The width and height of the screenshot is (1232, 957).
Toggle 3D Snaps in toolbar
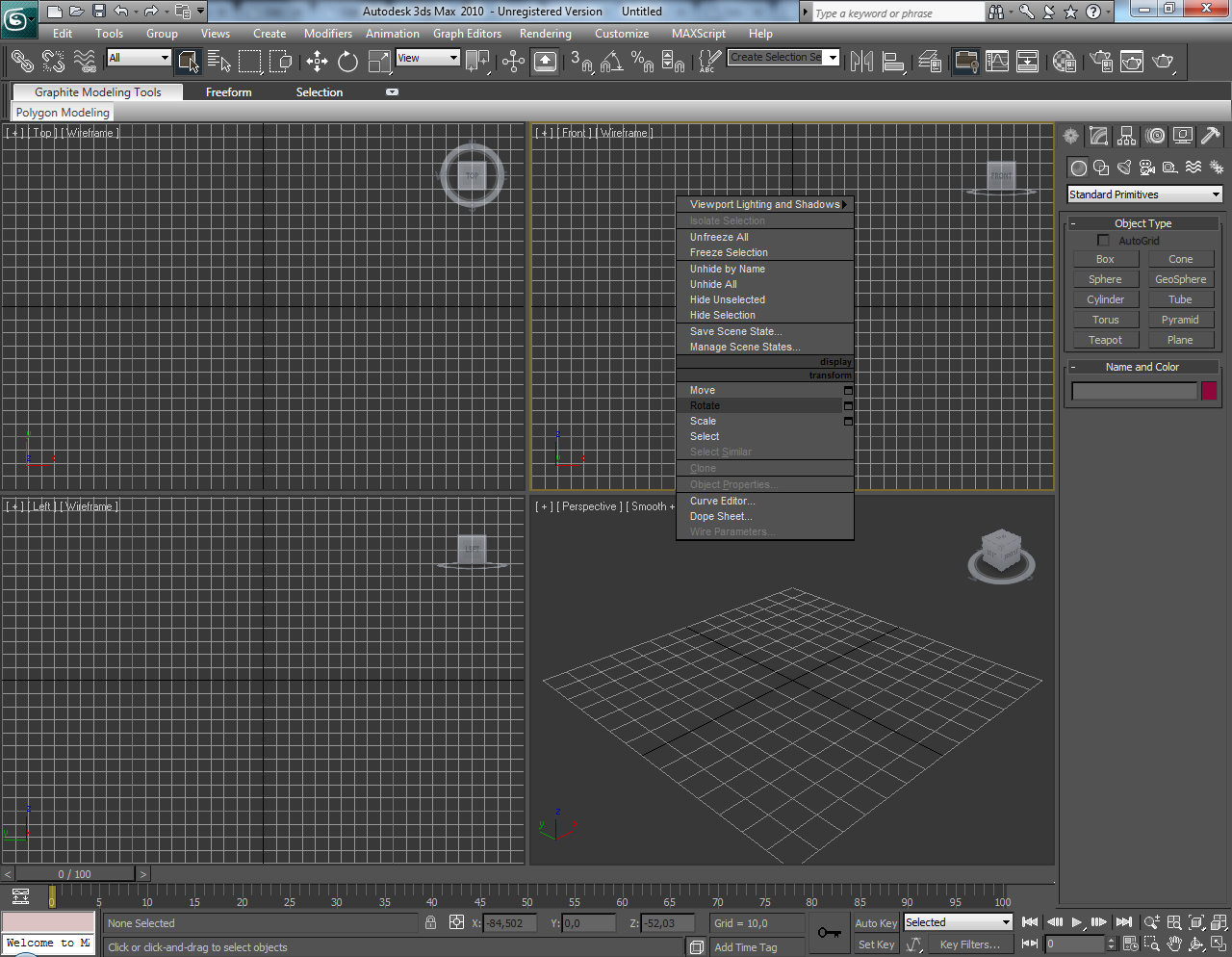click(580, 62)
